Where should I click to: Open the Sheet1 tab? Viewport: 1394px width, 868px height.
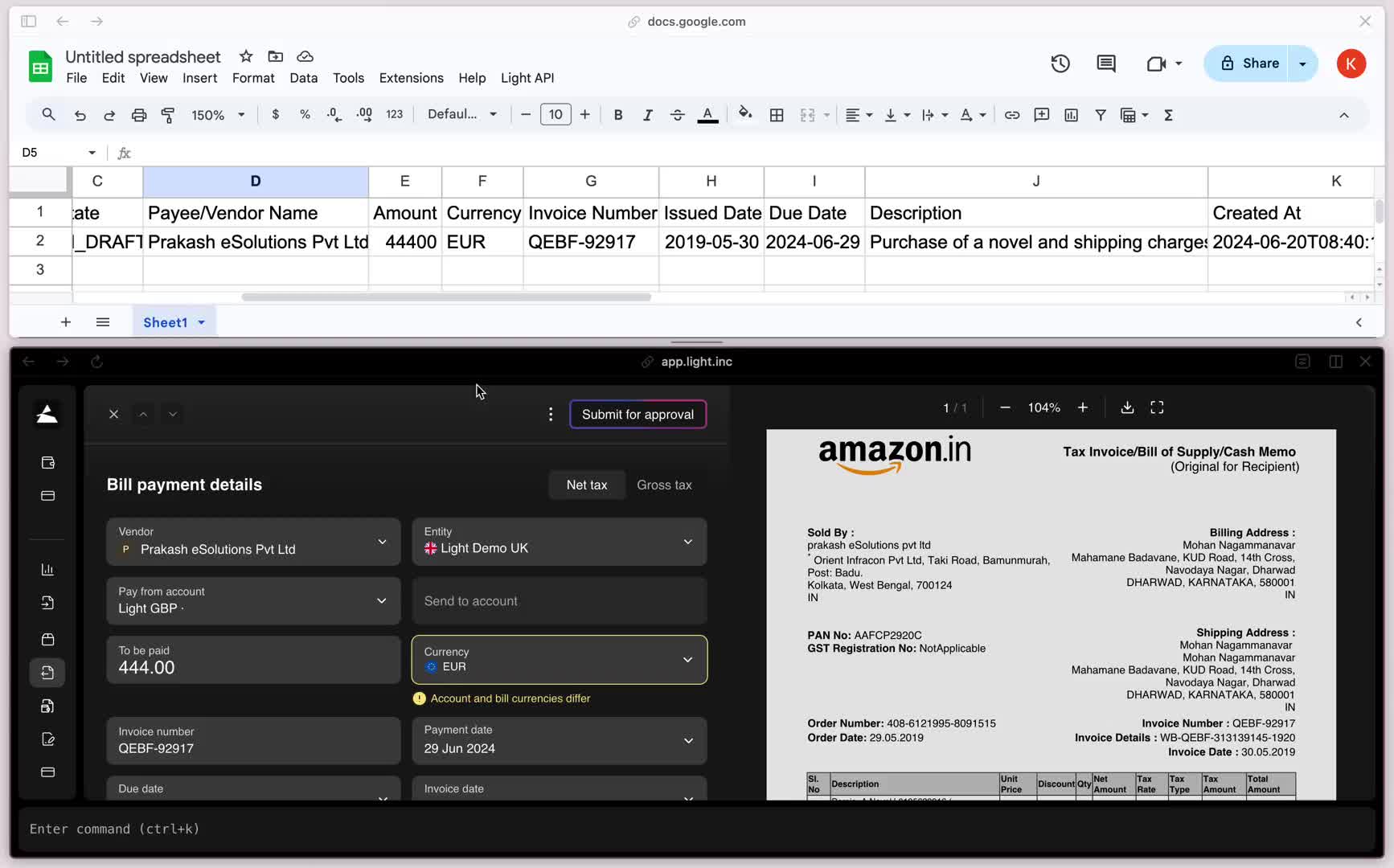(174, 322)
